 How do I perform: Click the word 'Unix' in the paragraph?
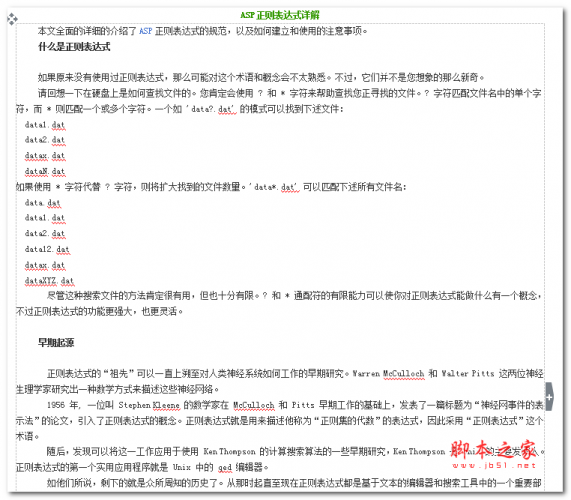coord(182,467)
